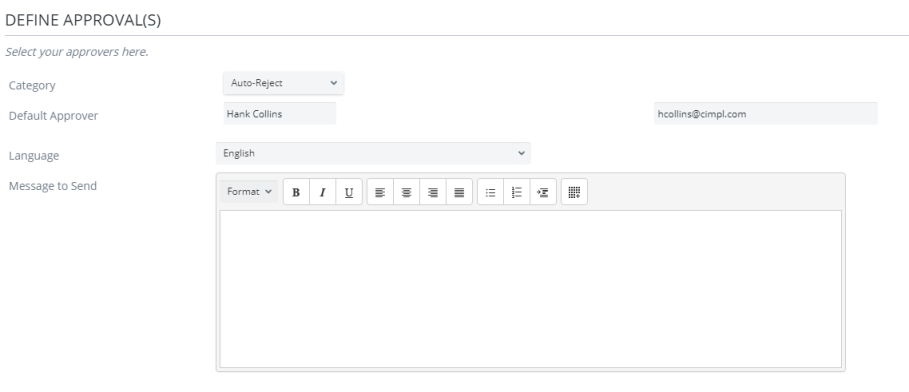
Task: Insert a table with the grid icon
Action: 575,192
